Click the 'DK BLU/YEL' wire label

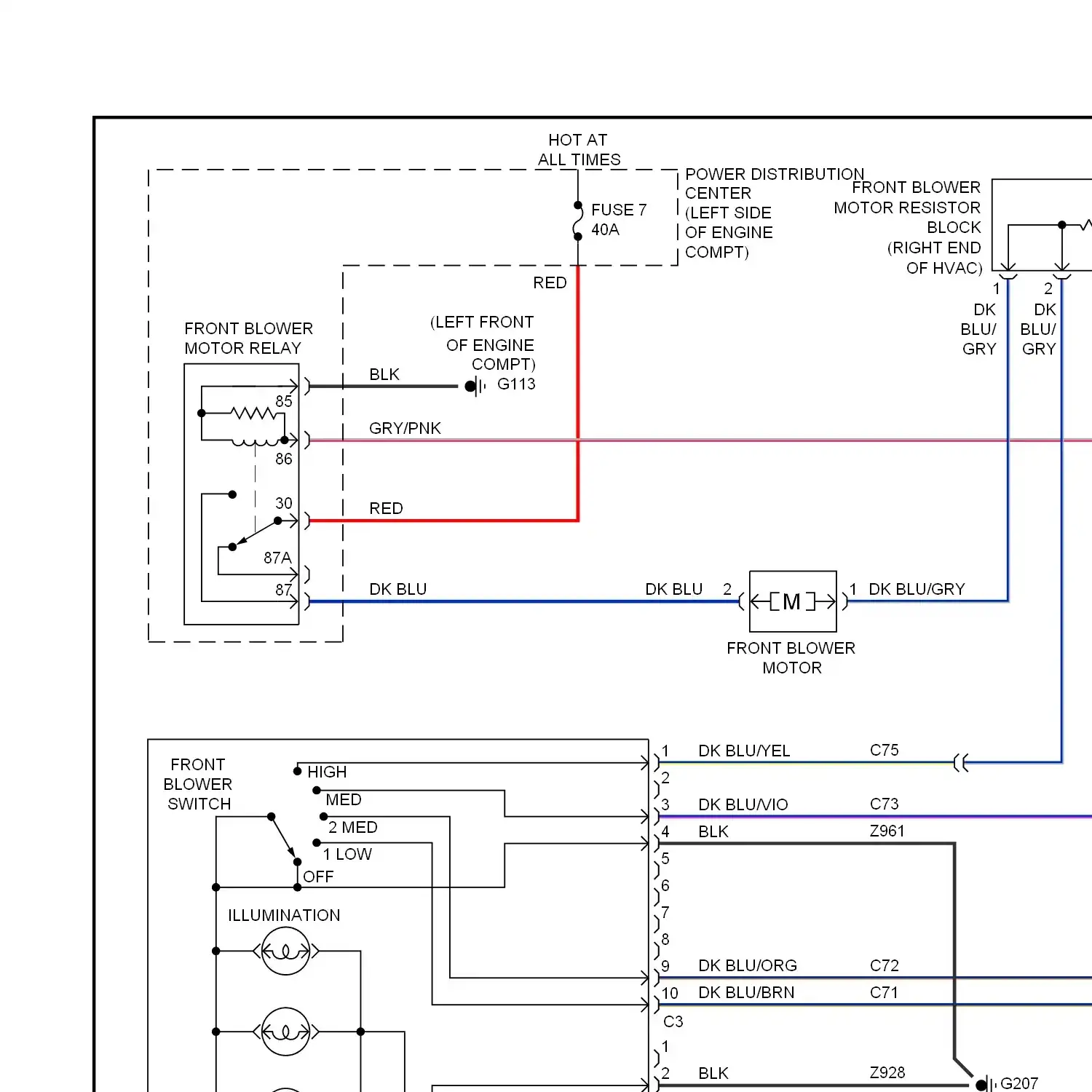pyautogui.click(x=744, y=751)
